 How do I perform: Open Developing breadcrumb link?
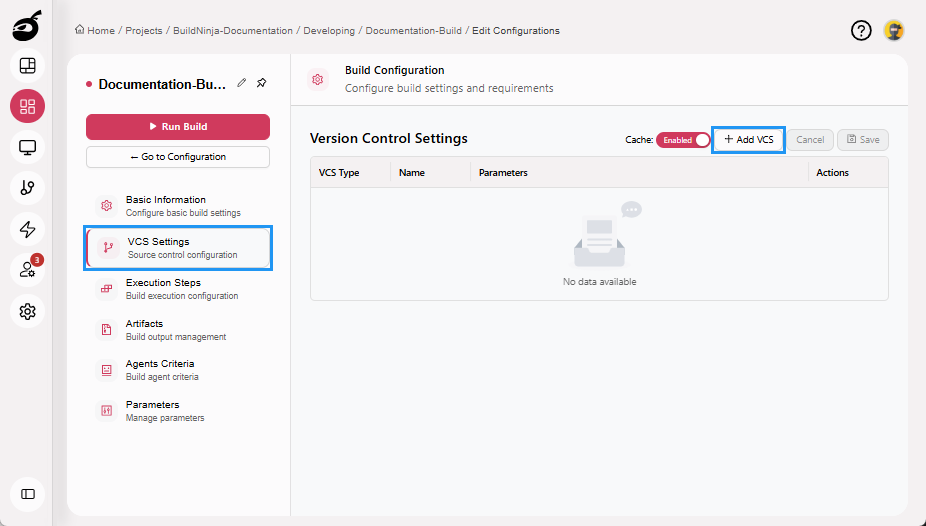329,31
